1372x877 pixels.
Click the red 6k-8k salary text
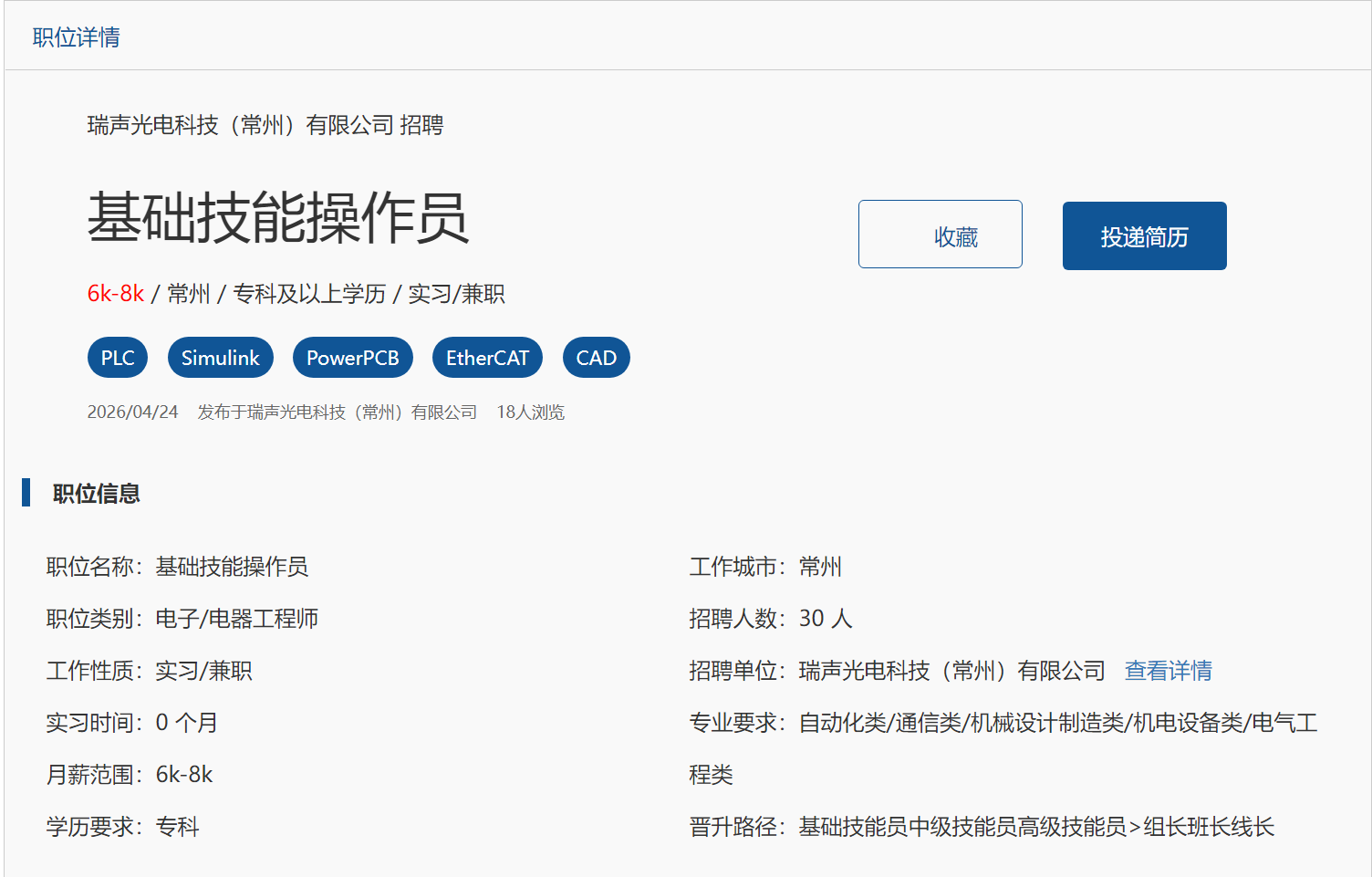[116, 294]
